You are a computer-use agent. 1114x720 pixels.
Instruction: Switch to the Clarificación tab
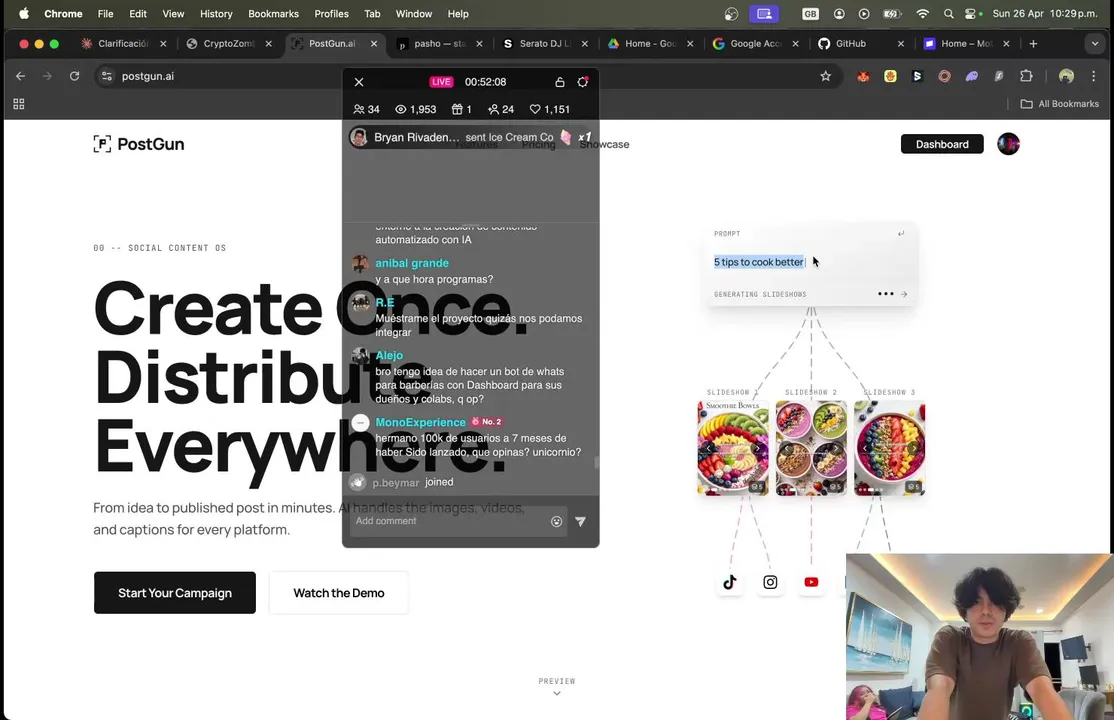pos(121,43)
